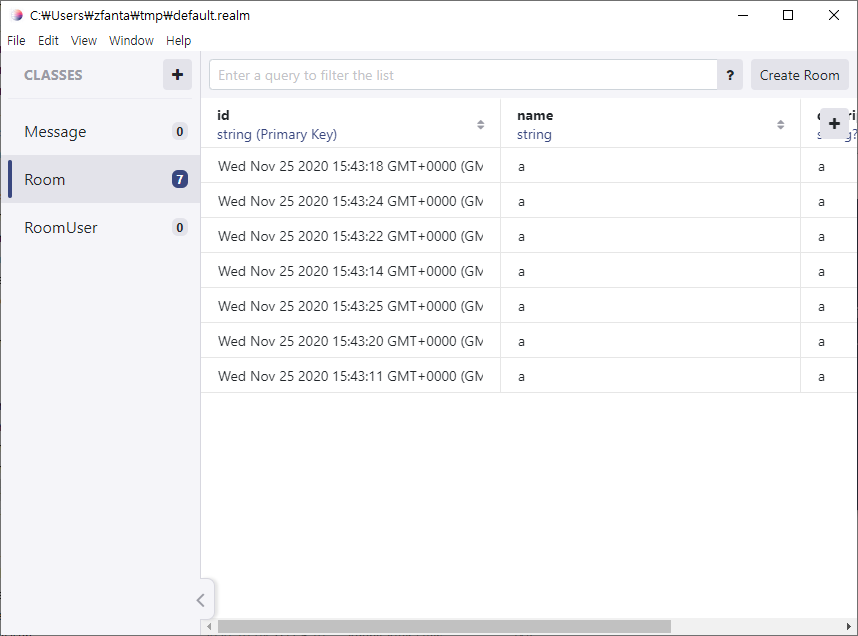The image size is (858, 636).
Task: Add a new property column plus button
Action: pyautogui.click(x=834, y=124)
